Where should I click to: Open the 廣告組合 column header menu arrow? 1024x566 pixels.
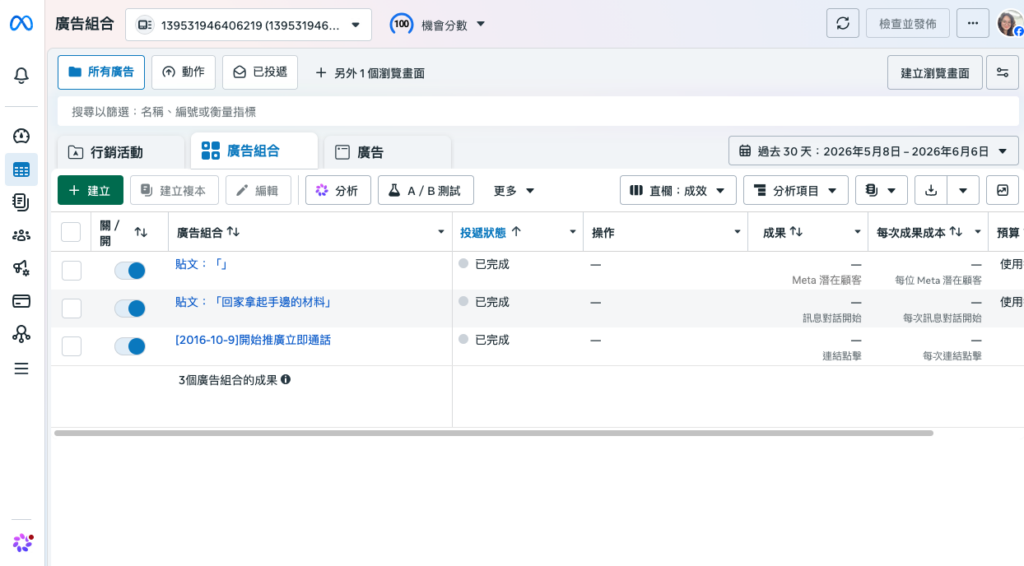click(441, 232)
